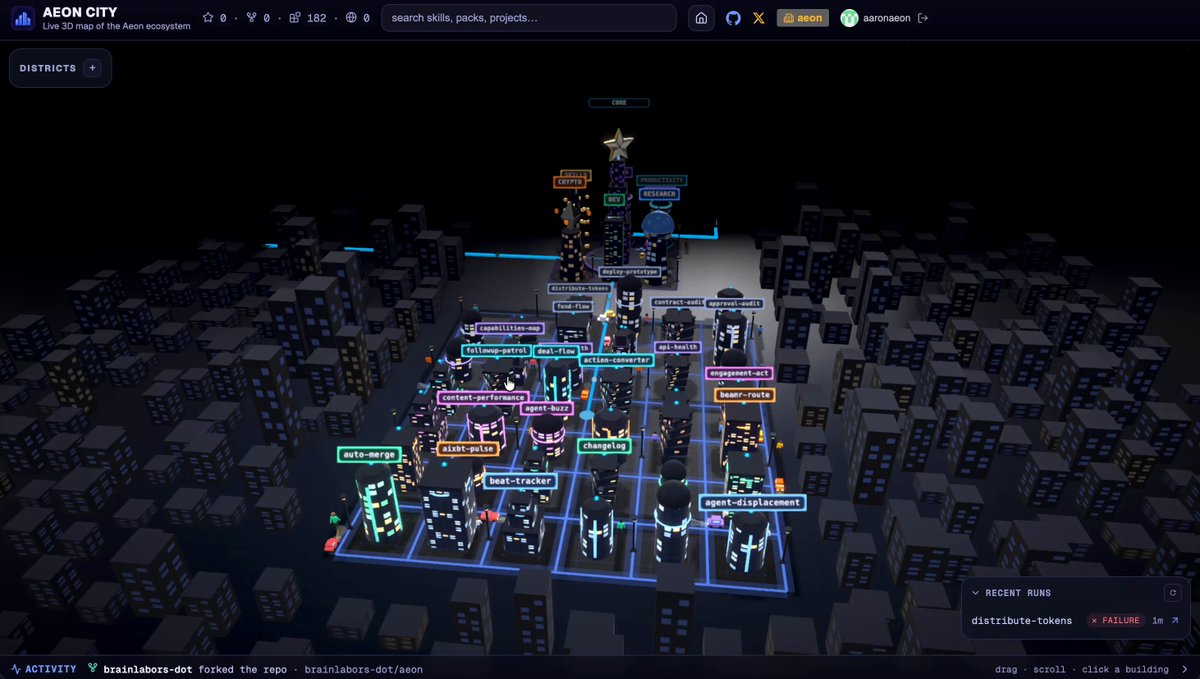This screenshot has height=679, width=1200.
Task: Click the FAILURE status badge
Action: [x=1114, y=621]
